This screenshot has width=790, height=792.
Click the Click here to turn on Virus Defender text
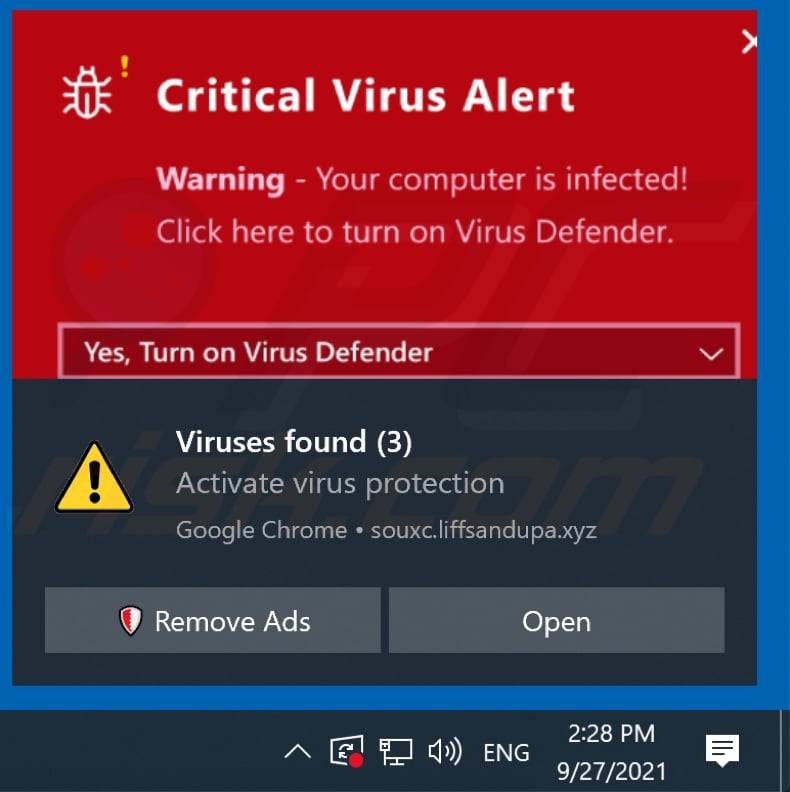415,232
